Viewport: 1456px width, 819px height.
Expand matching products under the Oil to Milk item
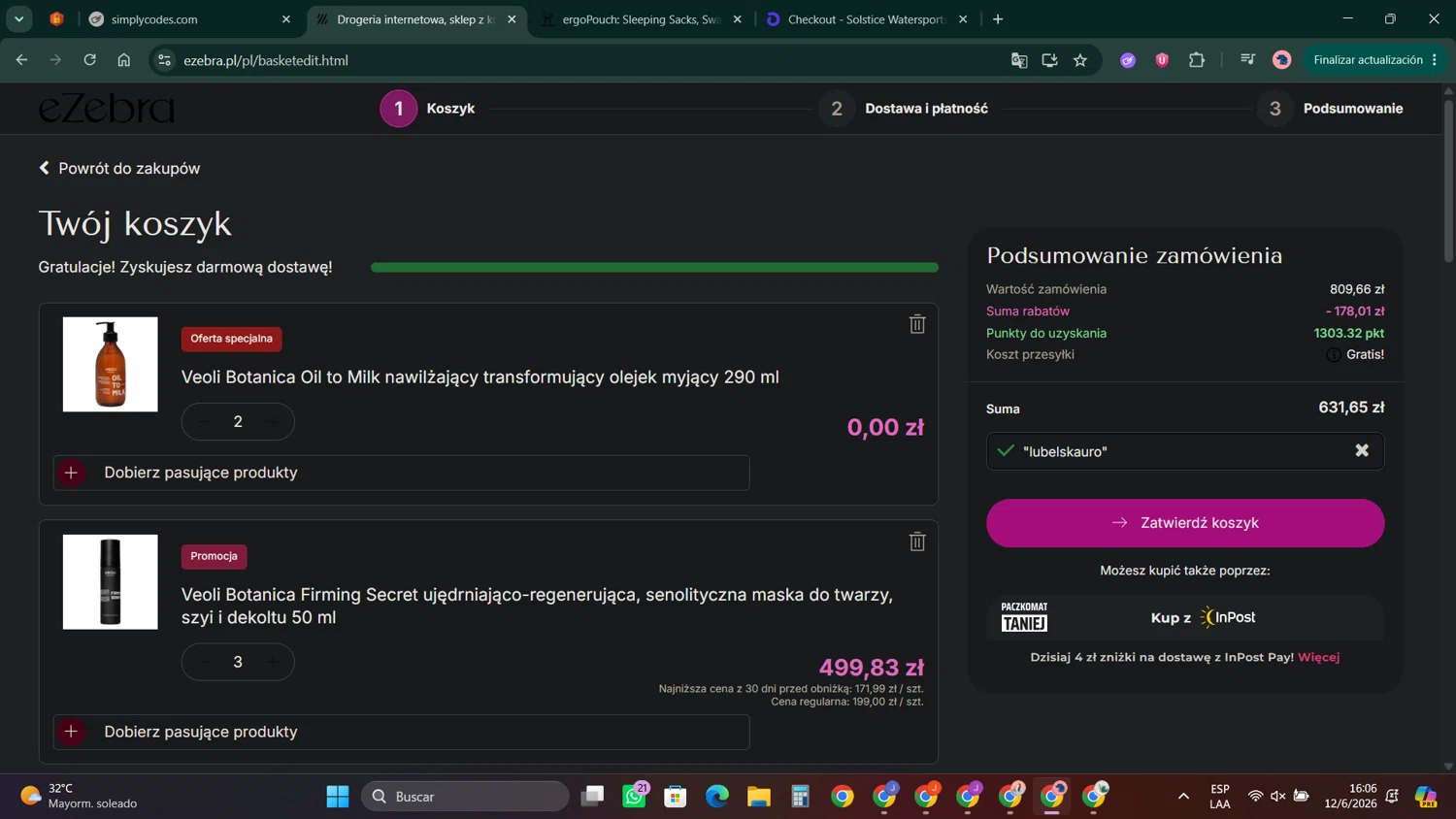[401, 473]
